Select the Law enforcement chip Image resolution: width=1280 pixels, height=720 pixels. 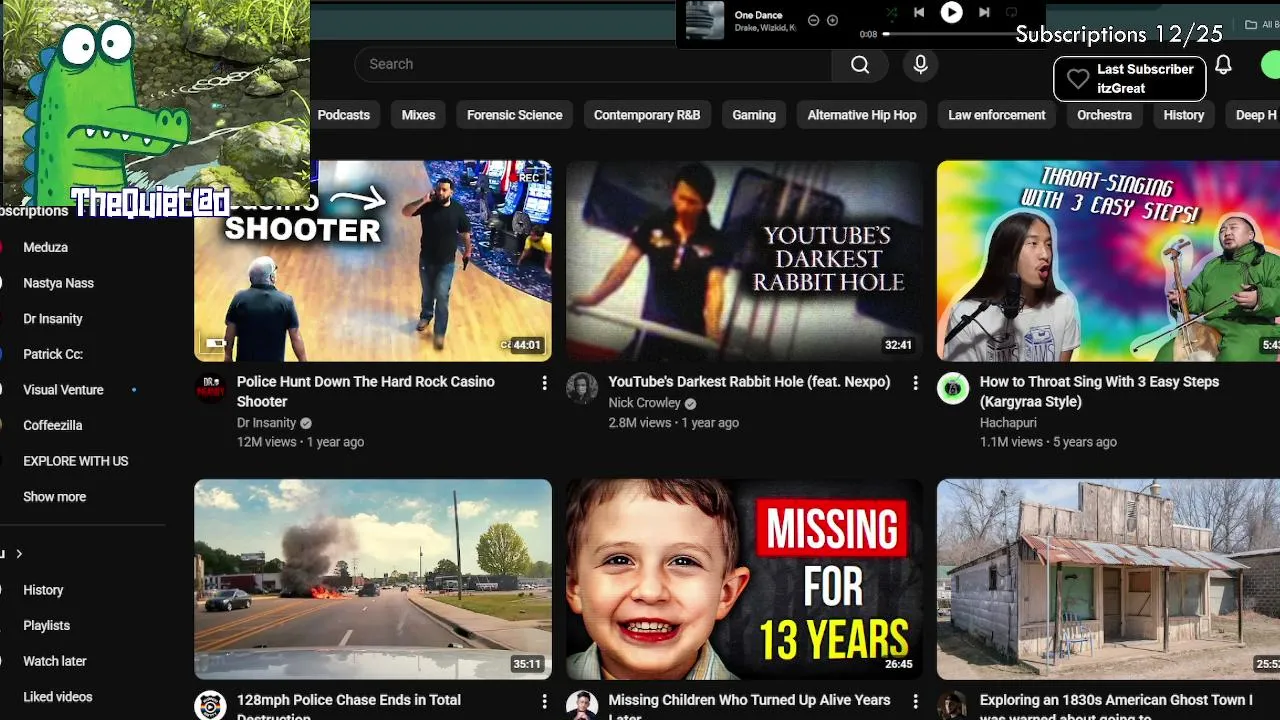click(x=997, y=115)
